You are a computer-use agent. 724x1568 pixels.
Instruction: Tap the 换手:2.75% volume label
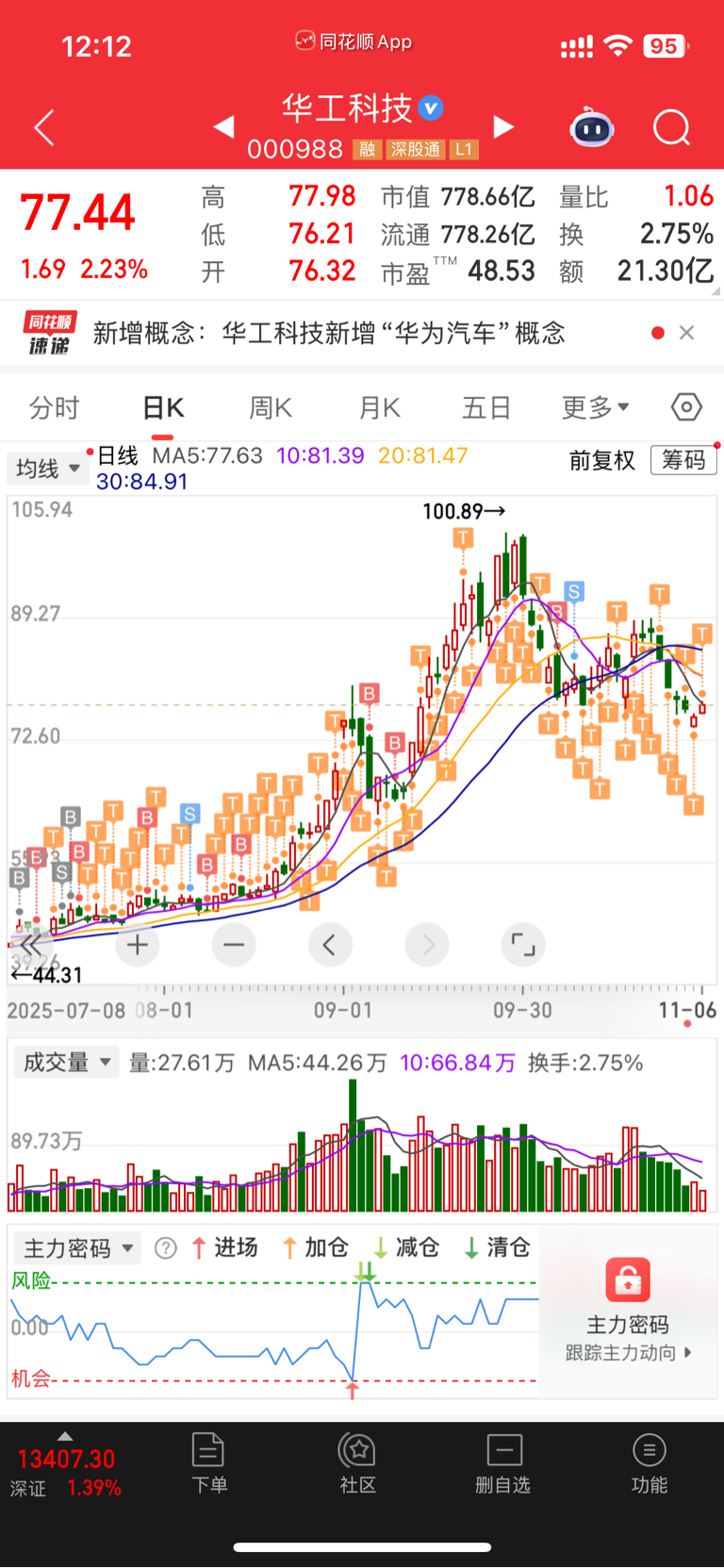tap(585, 1063)
